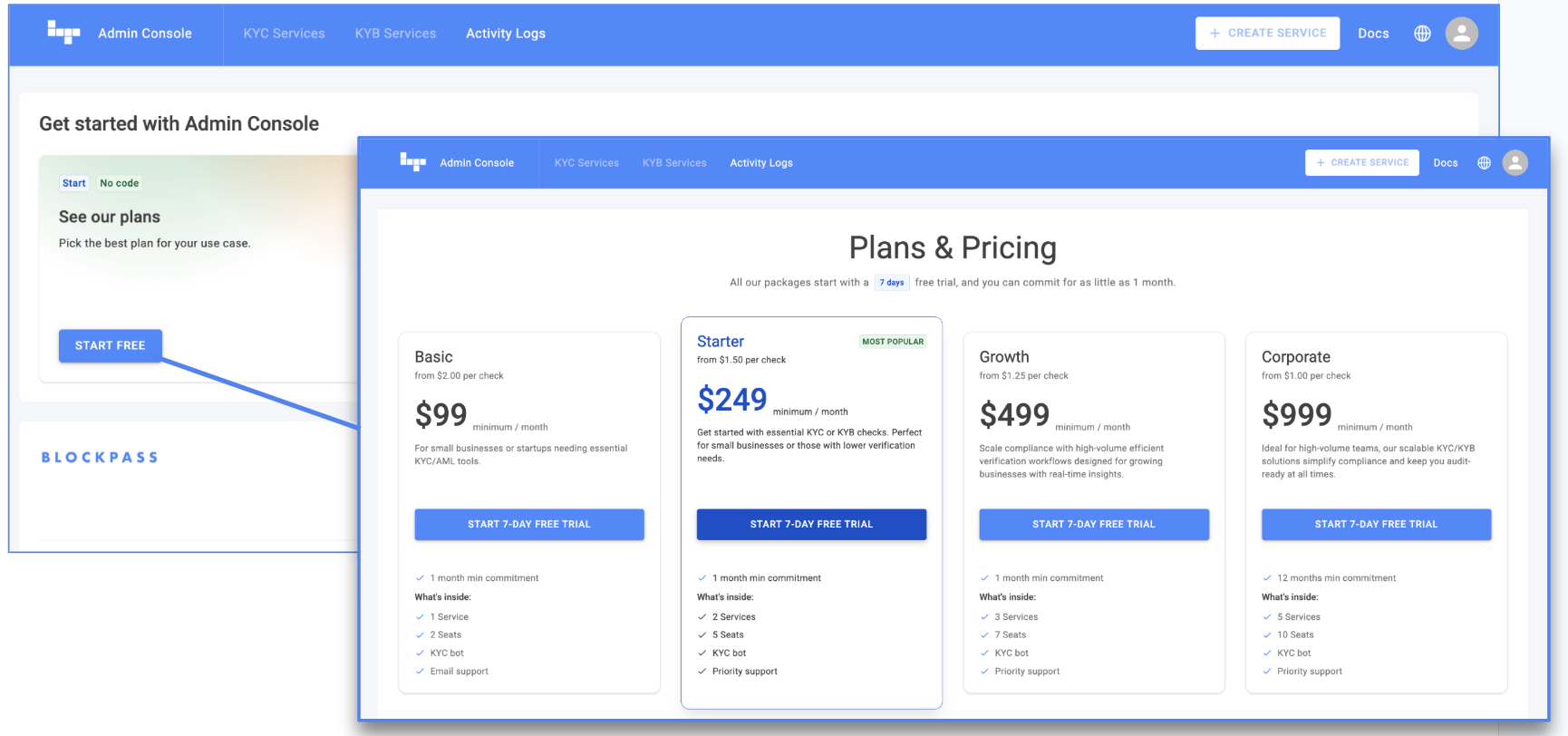Open KYC Services tab in back header
The image size is (1568, 736).
(284, 34)
